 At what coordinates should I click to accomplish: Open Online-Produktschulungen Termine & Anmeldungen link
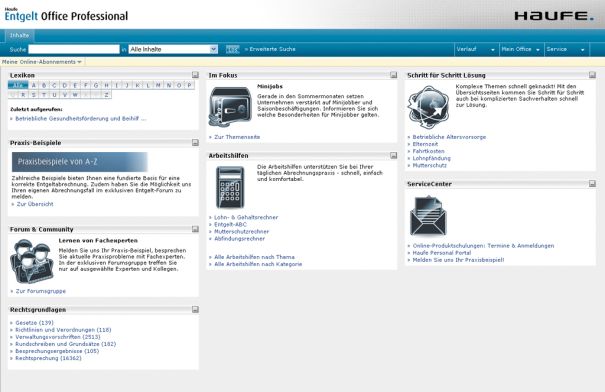click(483, 246)
